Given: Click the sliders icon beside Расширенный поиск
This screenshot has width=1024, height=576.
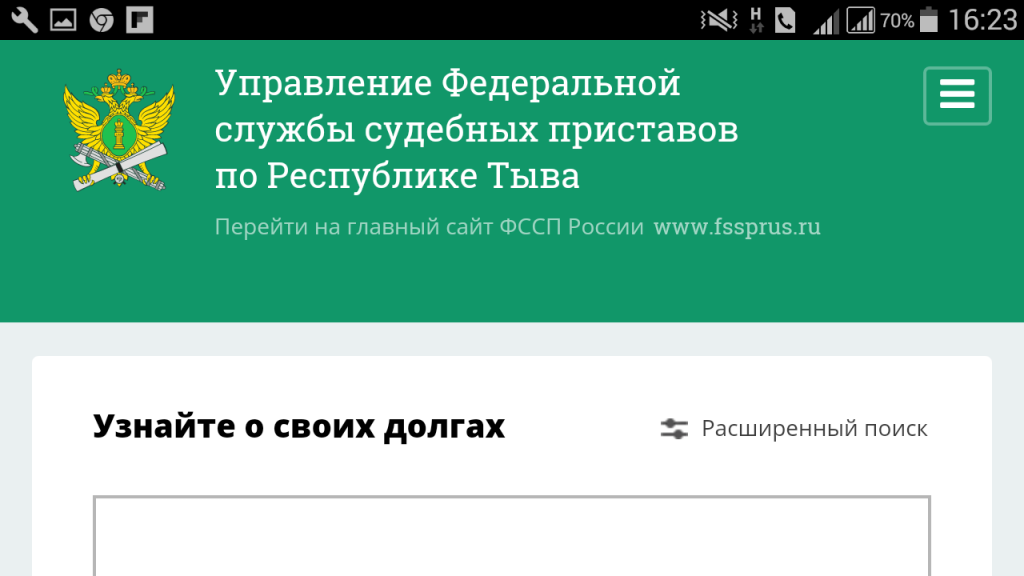Looking at the screenshot, I should pos(674,428).
